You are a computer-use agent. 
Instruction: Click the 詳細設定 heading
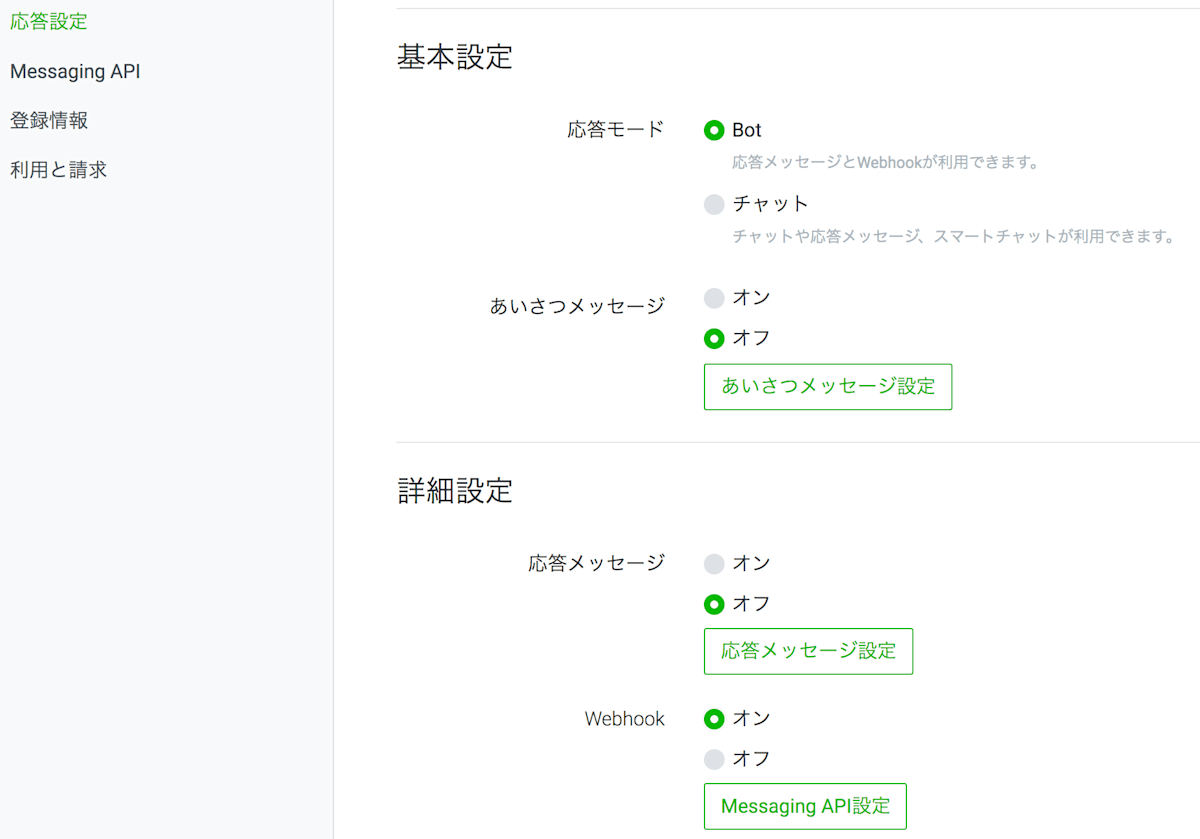pos(455,491)
